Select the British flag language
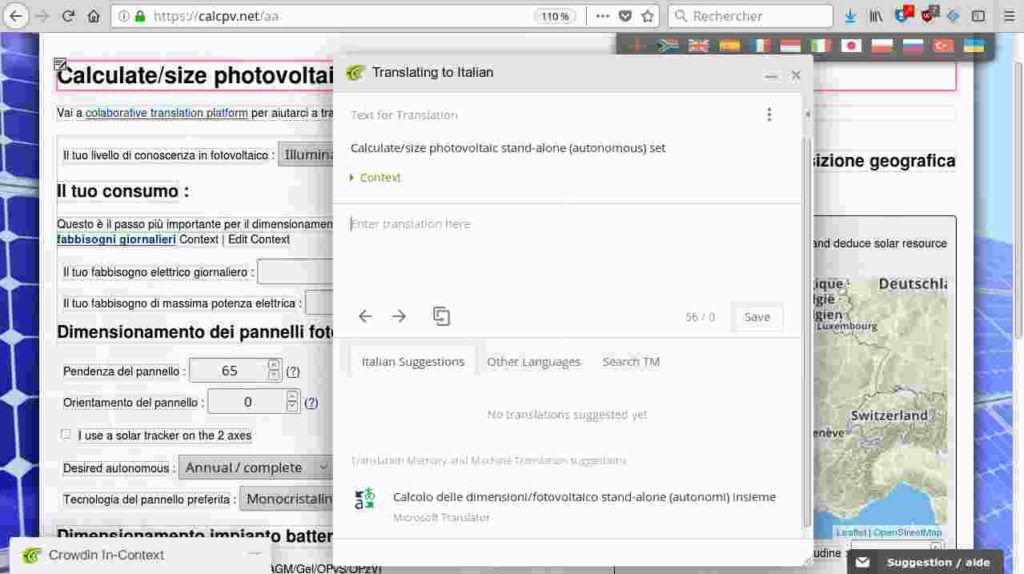This screenshot has height=574, width=1024. click(698, 45)
